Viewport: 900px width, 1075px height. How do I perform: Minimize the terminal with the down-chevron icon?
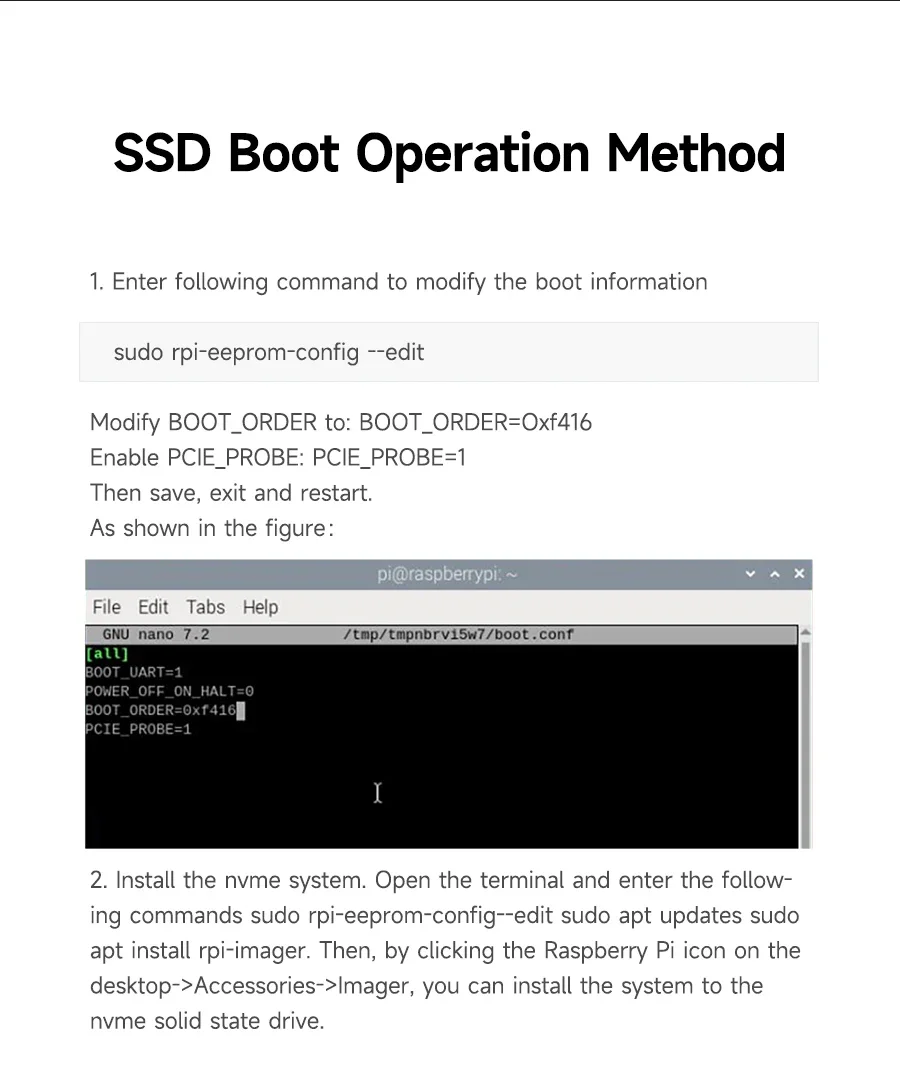point(750,574)
